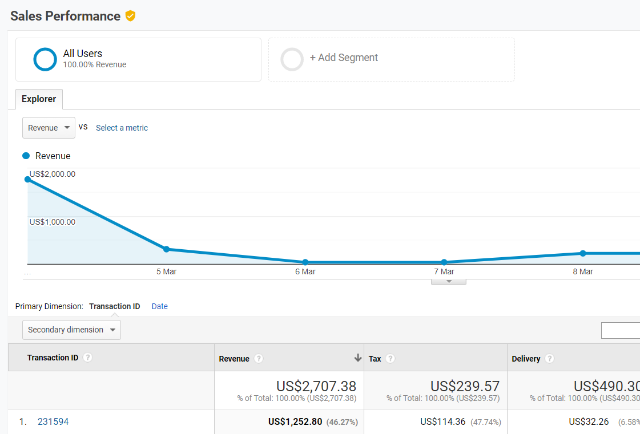The width and height of the screenshot is (640, 434).
Task: Click the Tax column header
Action: [374, 358]
